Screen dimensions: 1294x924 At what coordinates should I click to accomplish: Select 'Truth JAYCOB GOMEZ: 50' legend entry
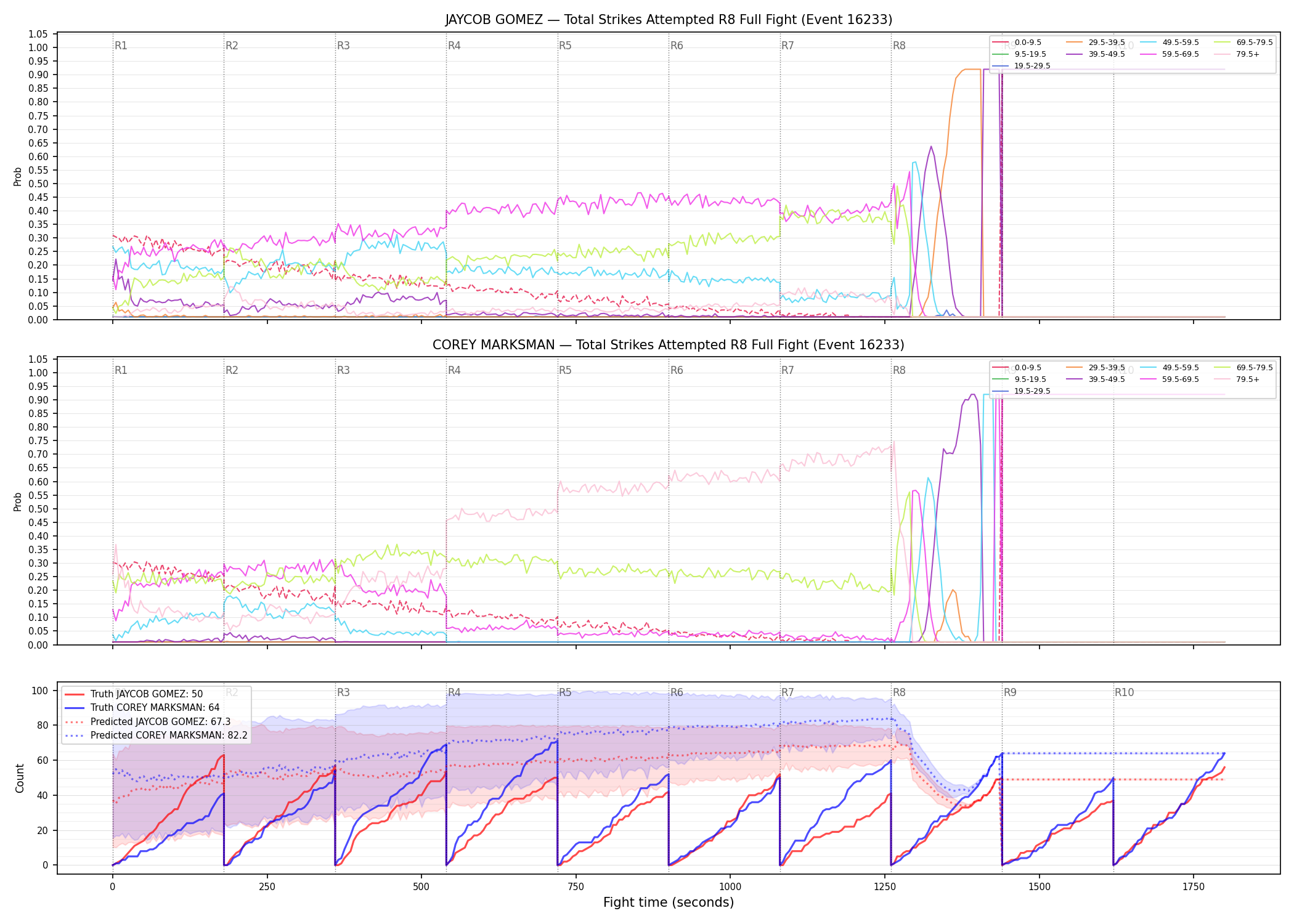[x=147, y=694]
